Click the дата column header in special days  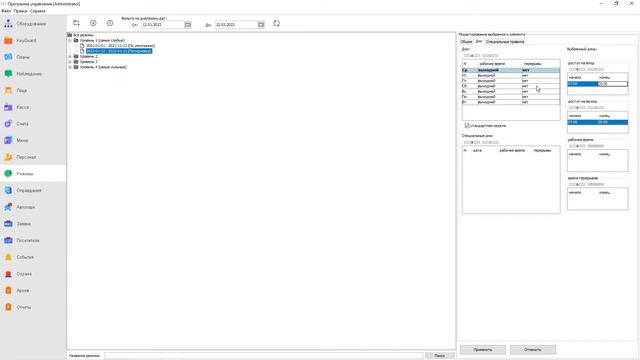tap(477, 151)
